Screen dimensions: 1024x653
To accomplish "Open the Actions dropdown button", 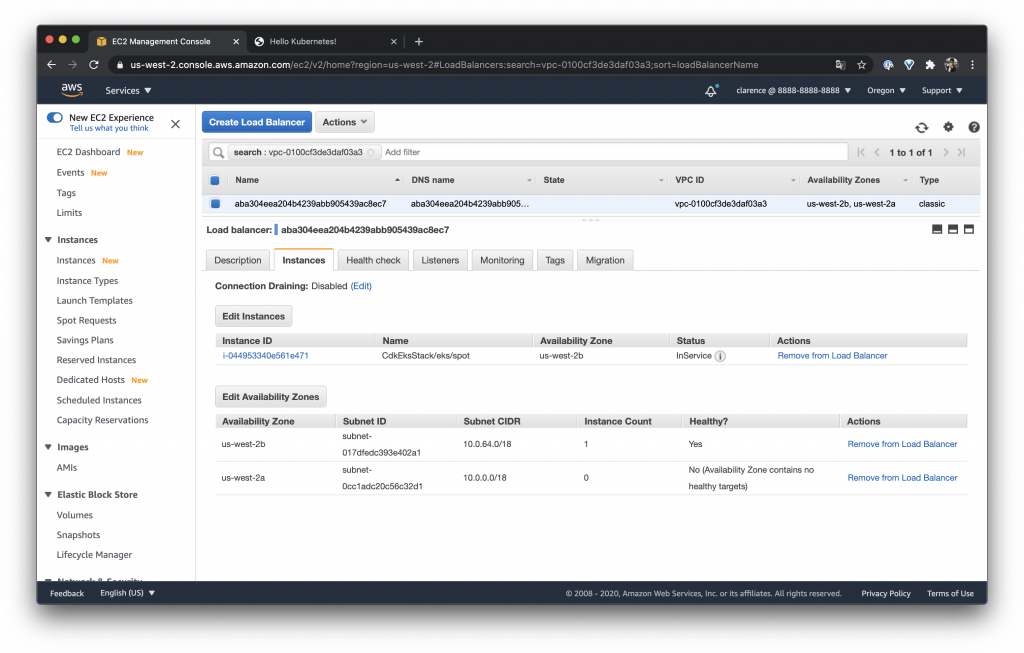I will [345, 122].
